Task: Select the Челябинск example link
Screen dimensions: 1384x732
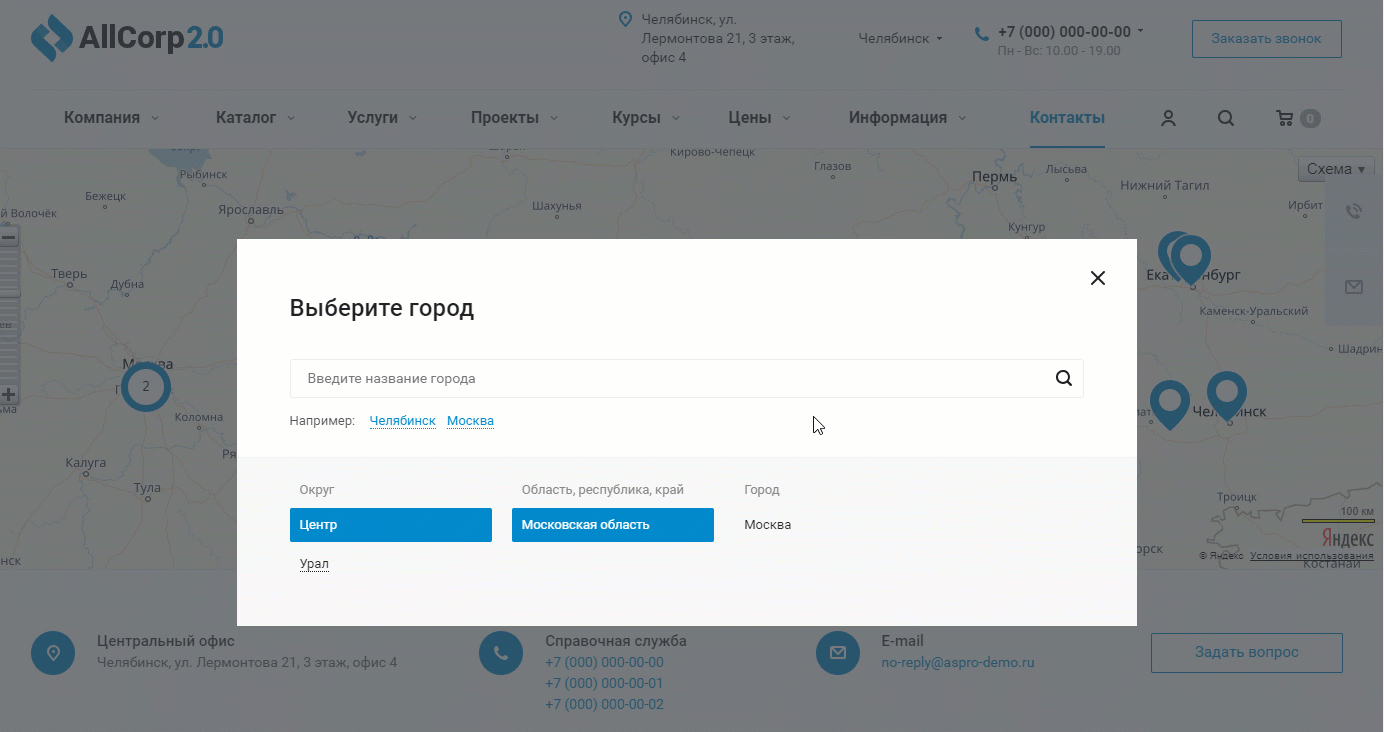Action: click(402, 421)
